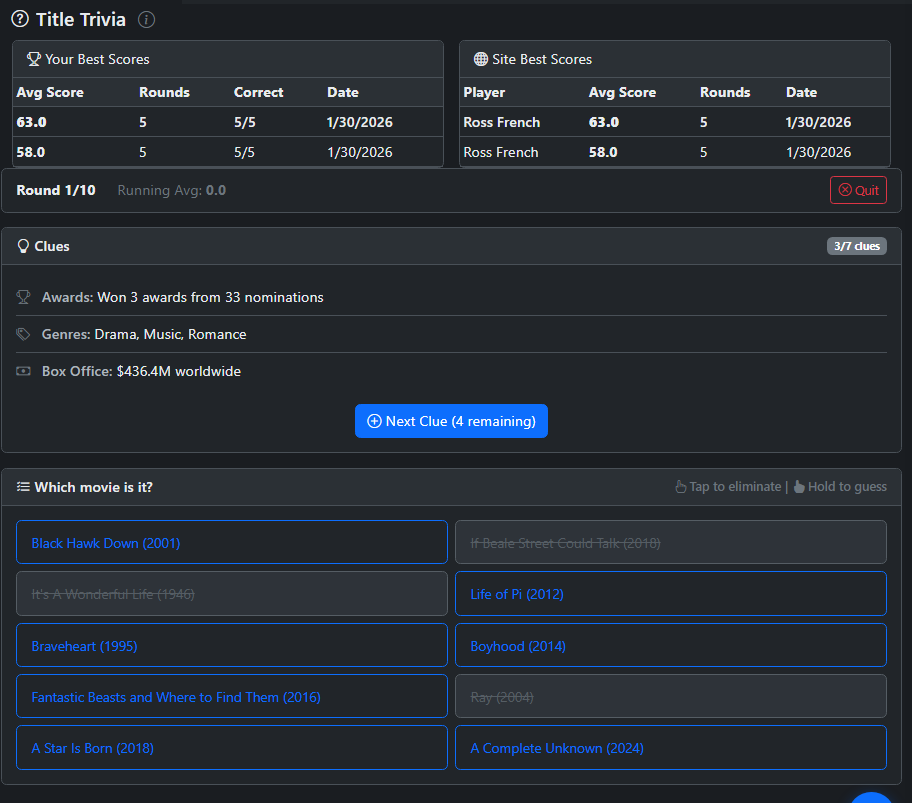
Task: Click the globe icon in Site Best Scores
Action: tap(480, 59)
